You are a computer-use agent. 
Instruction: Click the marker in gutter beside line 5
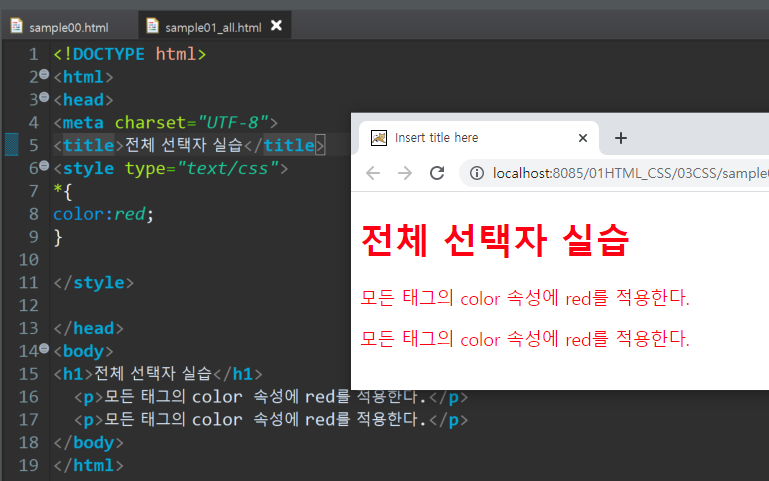coord(11,145)
